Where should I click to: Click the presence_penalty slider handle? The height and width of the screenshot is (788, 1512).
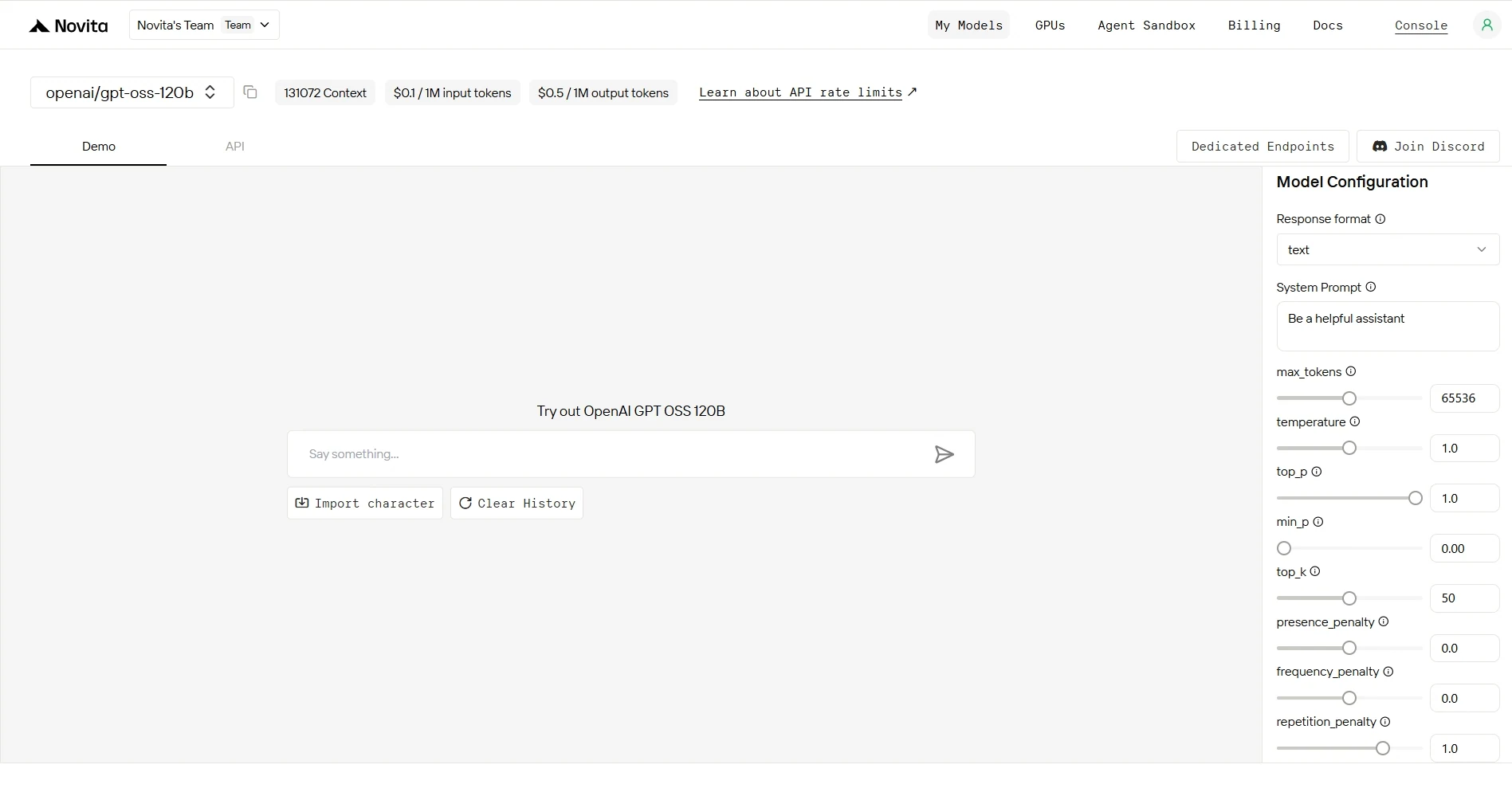[x=1349, y=648]
